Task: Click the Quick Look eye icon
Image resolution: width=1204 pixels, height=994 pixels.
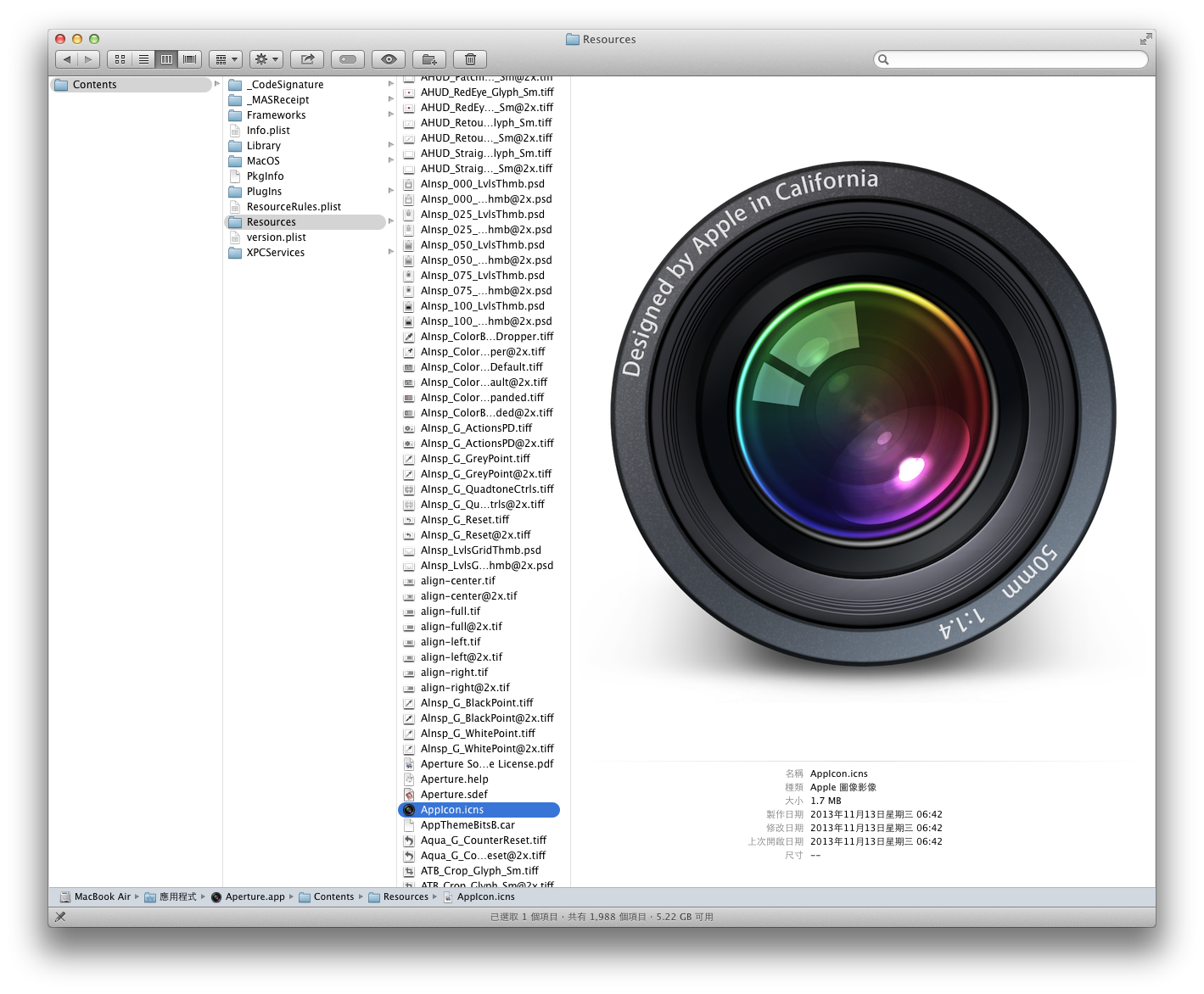Action: click(x=389, y=59)
